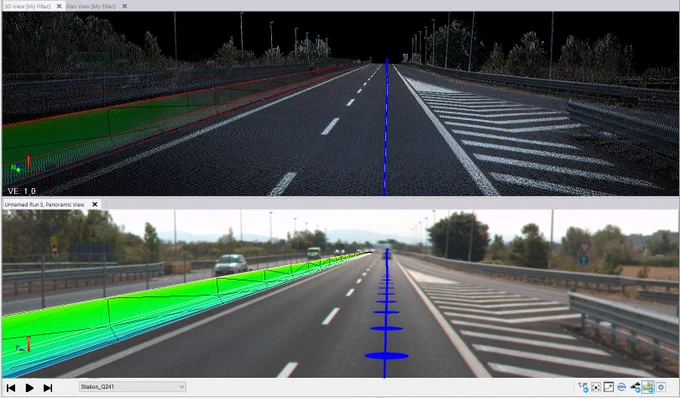The image size is (680, 398).
Task: Click the VE: 1.0 vertical exaggeration label
Action: [21, 191]
